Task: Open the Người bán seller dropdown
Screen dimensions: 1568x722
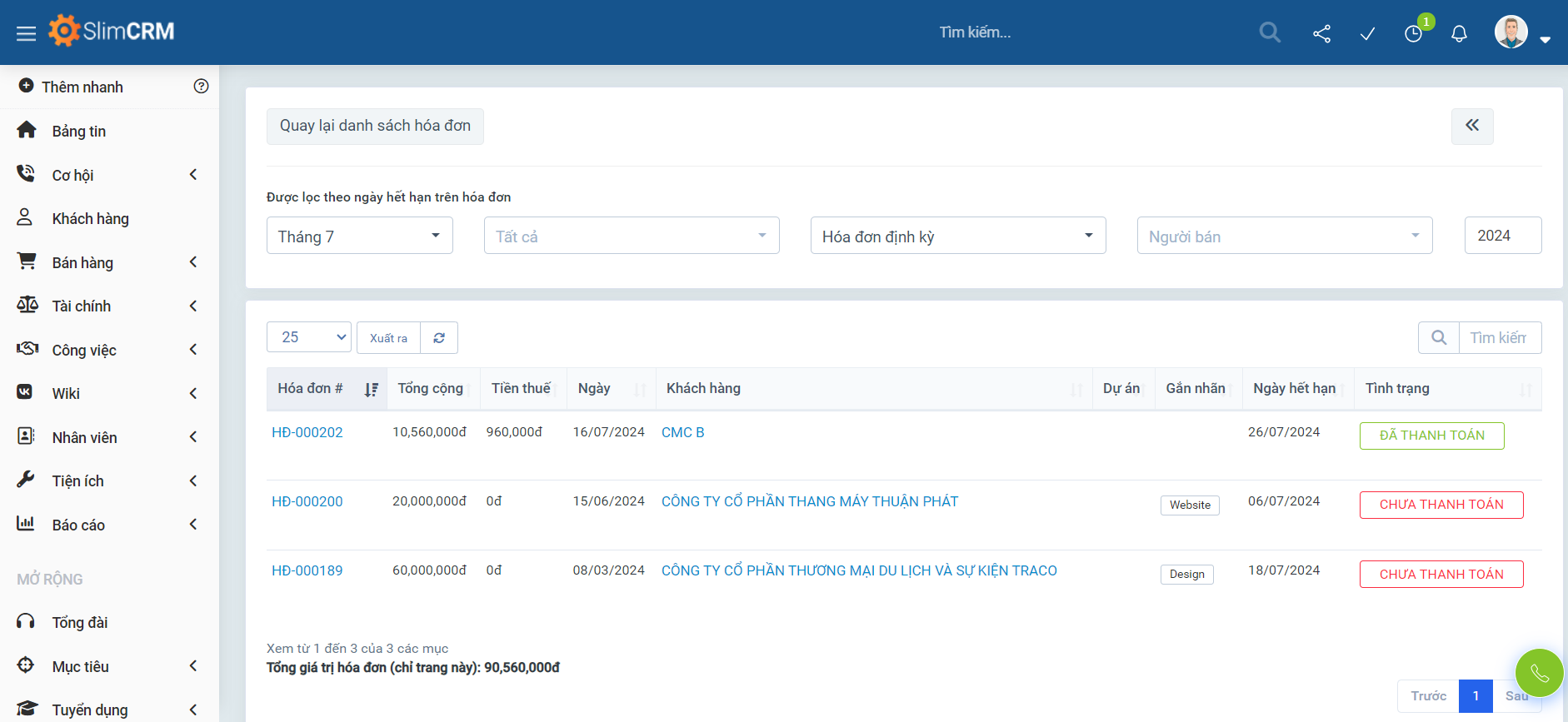Action: [1284, 236]
